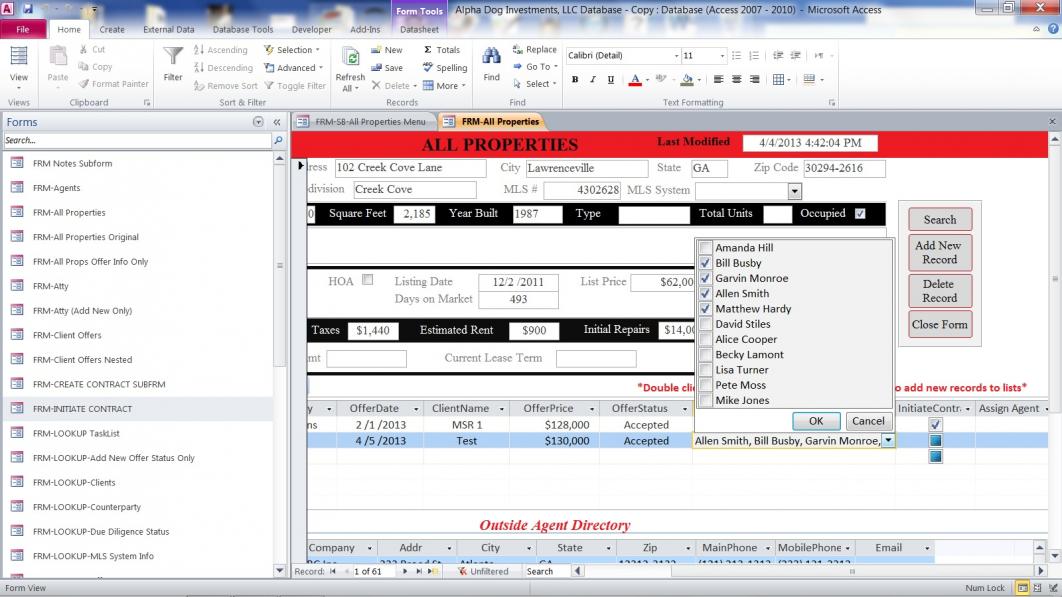
Task: Switch to Database Tools tab
Action: tap(243, 29)
